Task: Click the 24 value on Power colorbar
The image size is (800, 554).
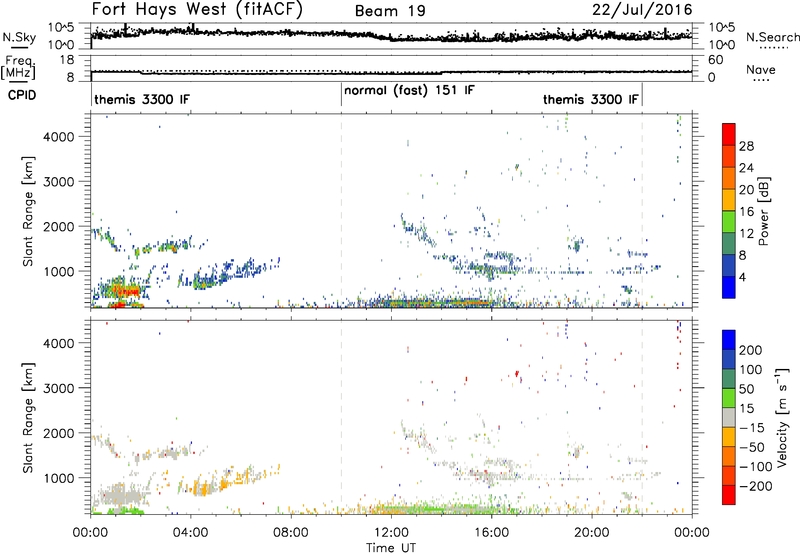Action: pyautogui.click(x=746, y=168)
